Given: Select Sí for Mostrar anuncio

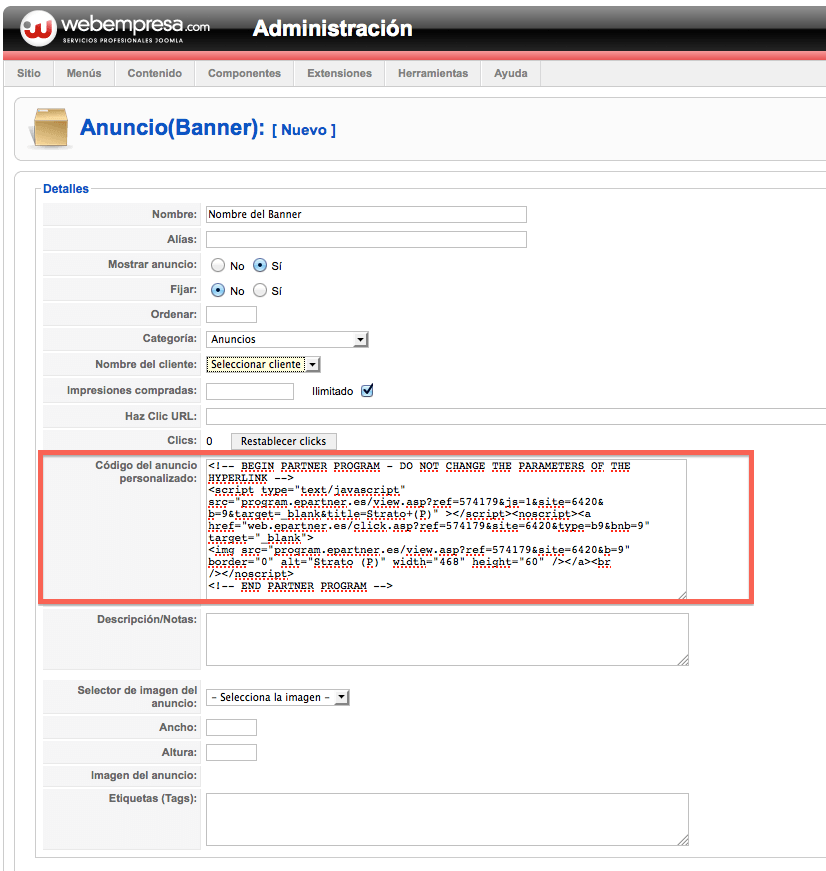Looking at the screenshot, I should pos(260,265).
